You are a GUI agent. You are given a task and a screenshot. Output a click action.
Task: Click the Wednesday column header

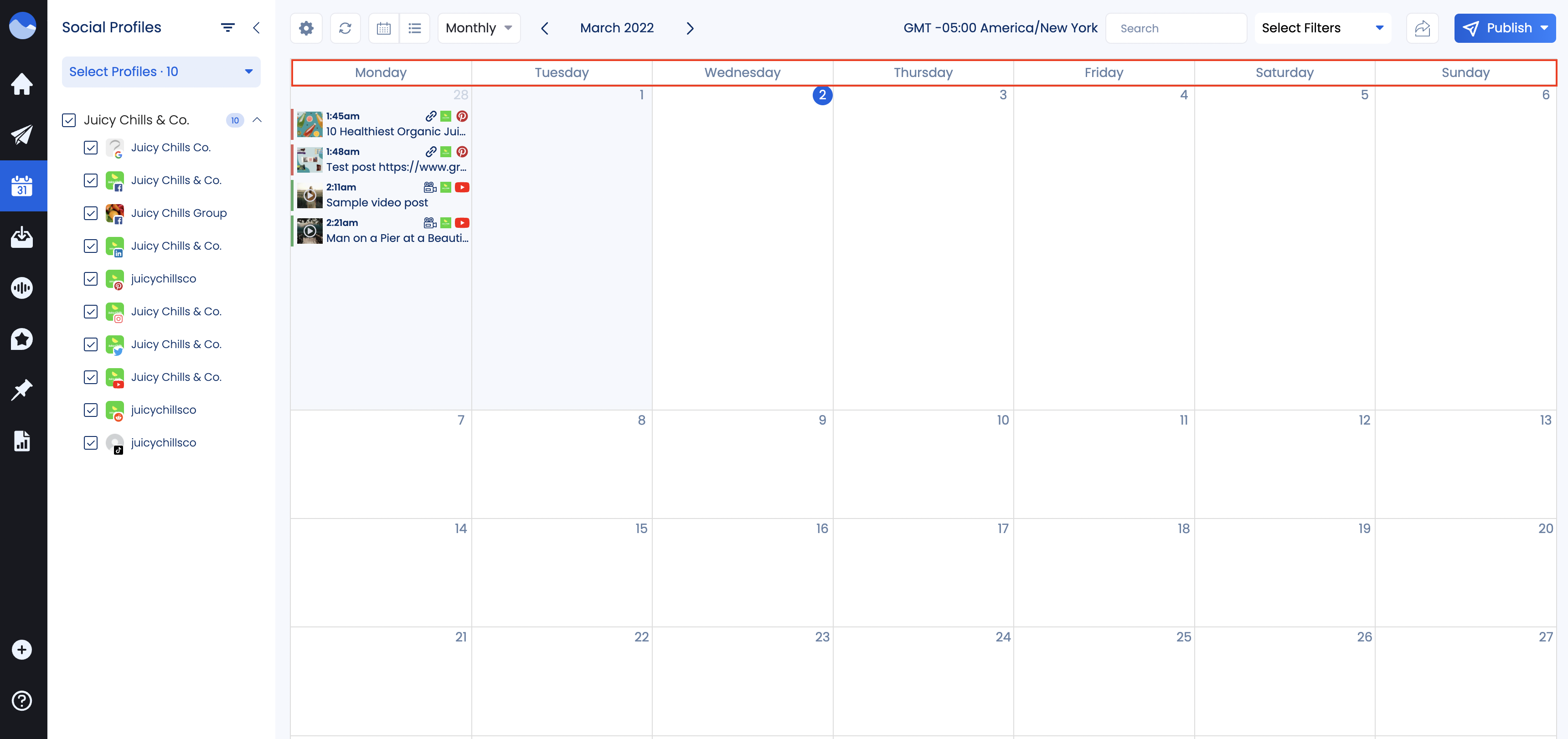742,72
